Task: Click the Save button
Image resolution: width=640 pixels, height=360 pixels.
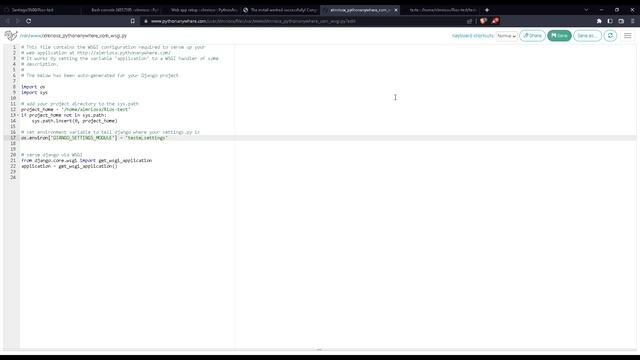Action: pos(559,36)
